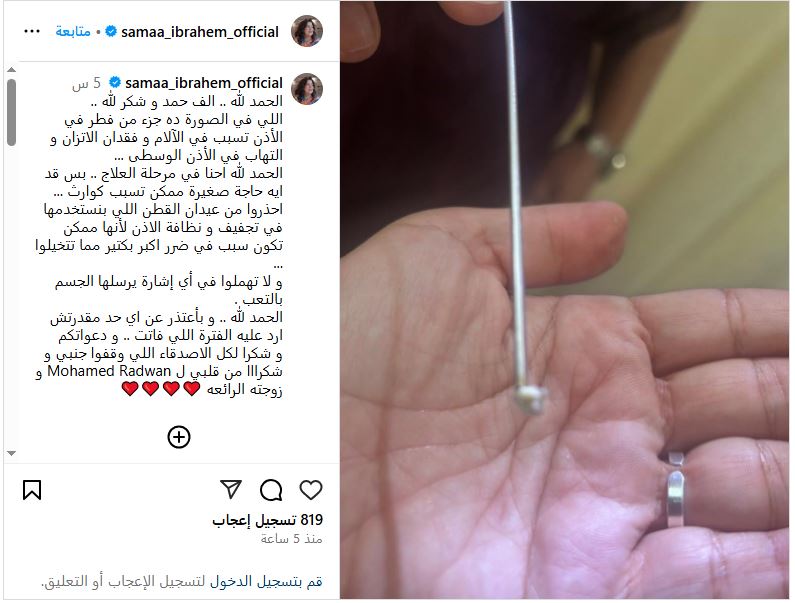Click caption profile avatar picture
This screenshot has width=795, height=603.
pyautogui.click(x=307, y=89)
